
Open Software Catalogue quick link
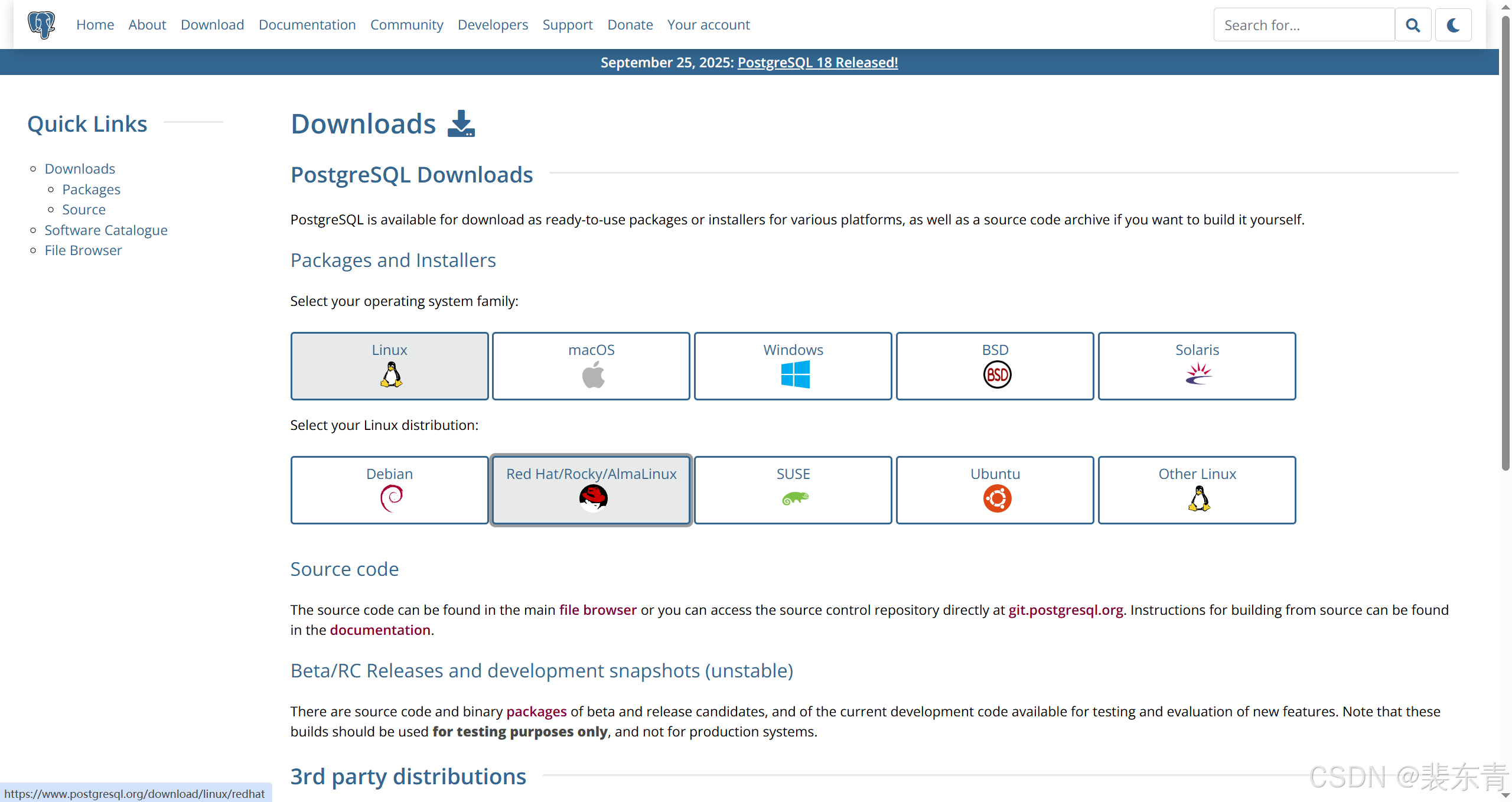coord(106,230)
